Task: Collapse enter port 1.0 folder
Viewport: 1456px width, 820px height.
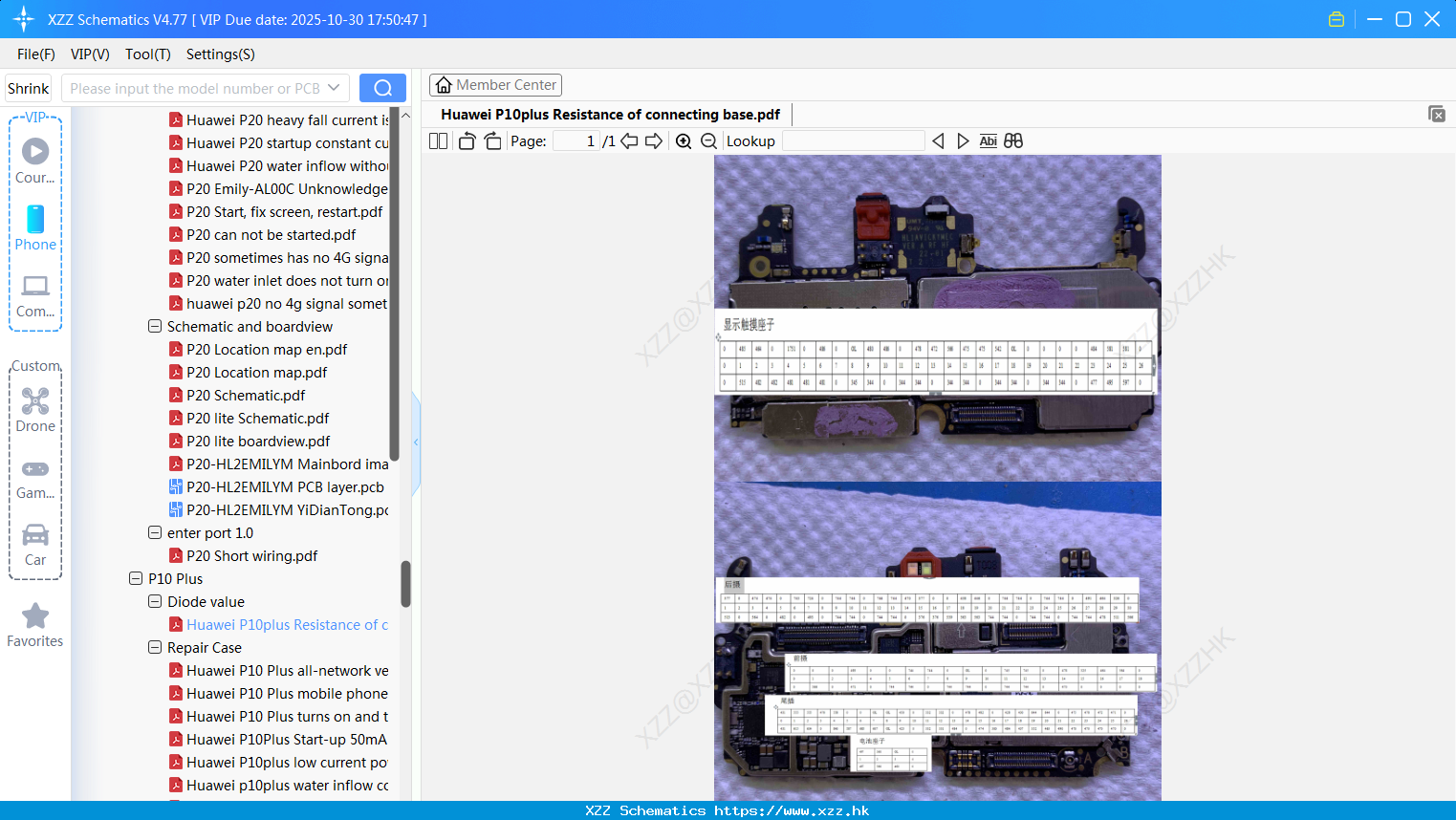Action: click(155, 533)
